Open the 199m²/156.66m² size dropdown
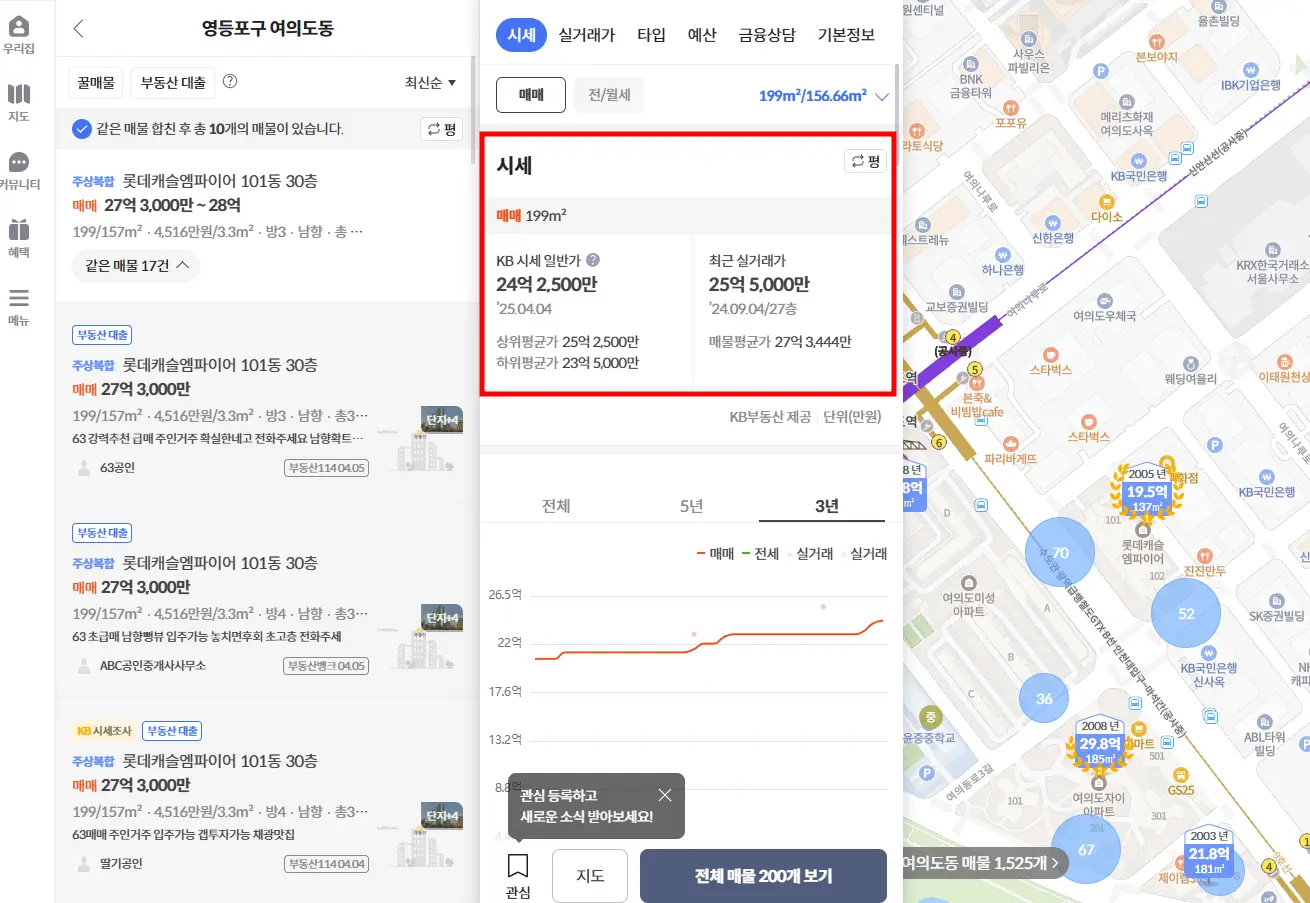The width and height of the screenshot is (1310, 903). (823, 97)
